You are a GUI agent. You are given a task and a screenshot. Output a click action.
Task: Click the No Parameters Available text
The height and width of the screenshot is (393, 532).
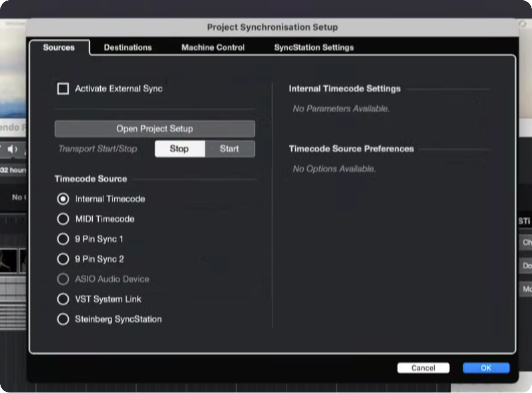(341, 109)
